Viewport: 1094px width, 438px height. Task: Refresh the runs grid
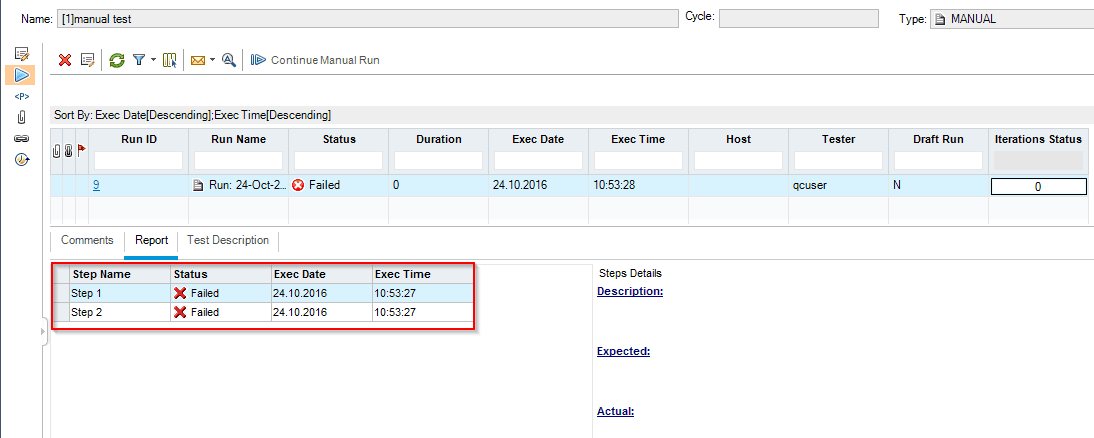pyautogui.click(x=117, y=60)
